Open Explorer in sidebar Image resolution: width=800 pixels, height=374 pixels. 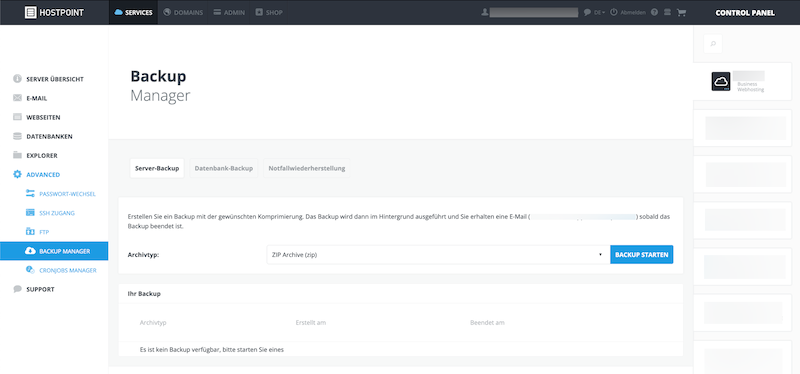[42, 156]
